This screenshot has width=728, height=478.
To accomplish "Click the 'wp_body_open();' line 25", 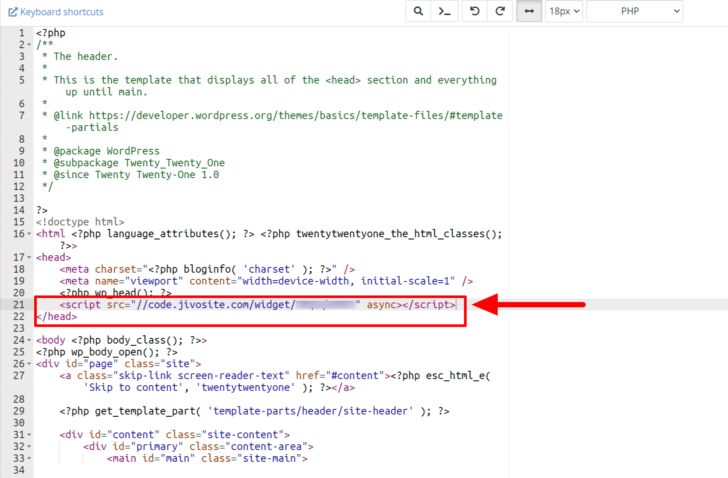I will click(x=107, y=352).
